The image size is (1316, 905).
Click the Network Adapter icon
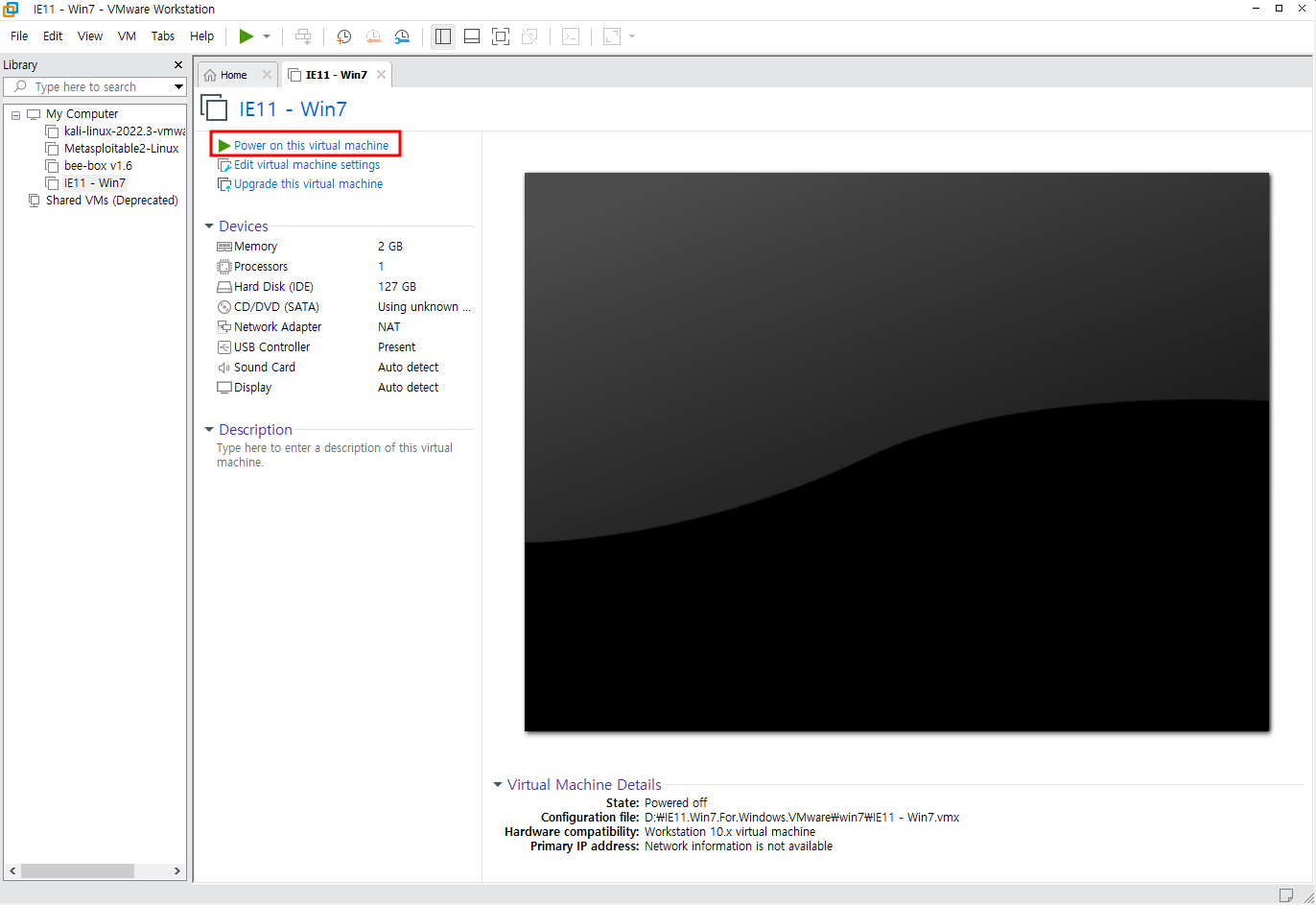coord(224,327)
